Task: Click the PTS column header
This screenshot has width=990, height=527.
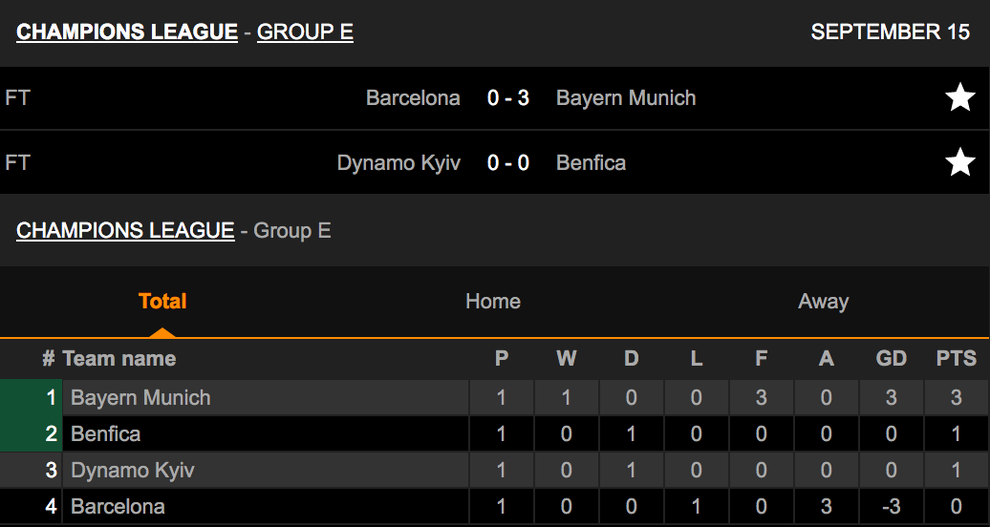Action: pos(956,358)
